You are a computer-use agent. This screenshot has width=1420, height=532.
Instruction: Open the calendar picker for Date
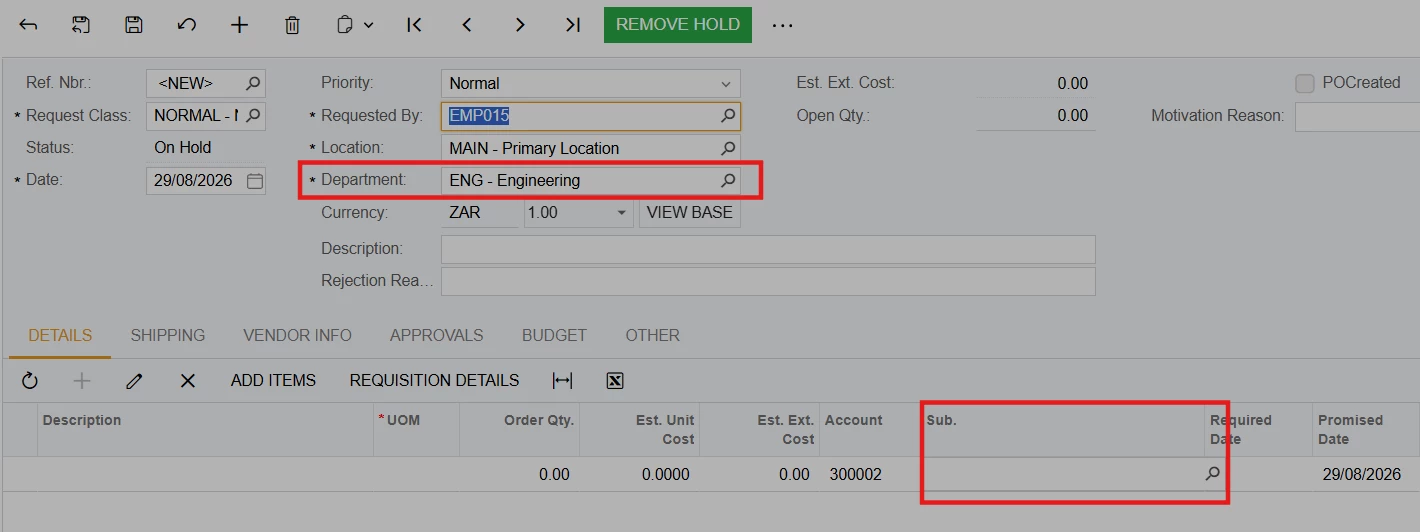tap(254, 181)
